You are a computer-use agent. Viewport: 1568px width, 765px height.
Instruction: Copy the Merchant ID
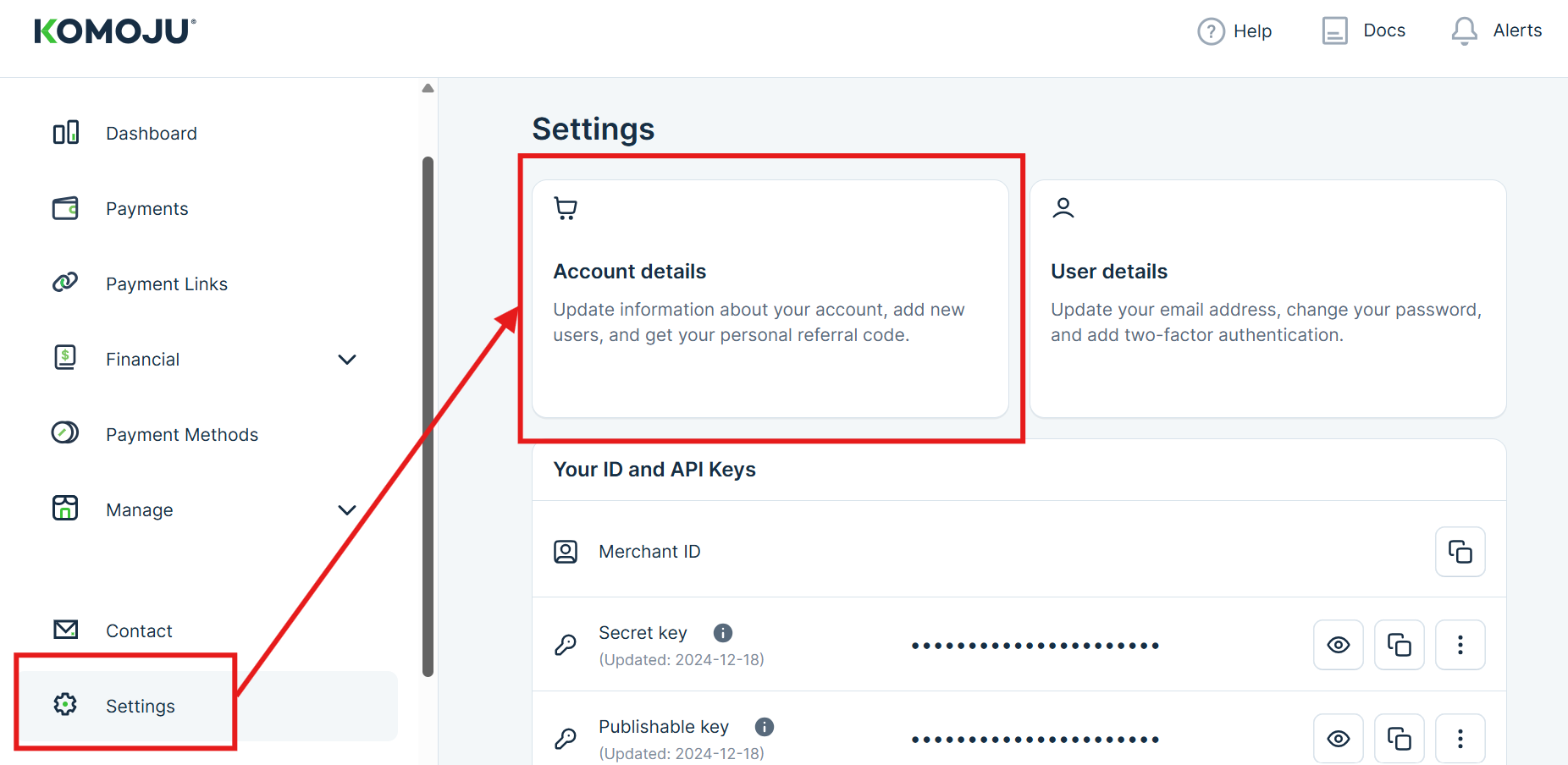[1460, 552]
